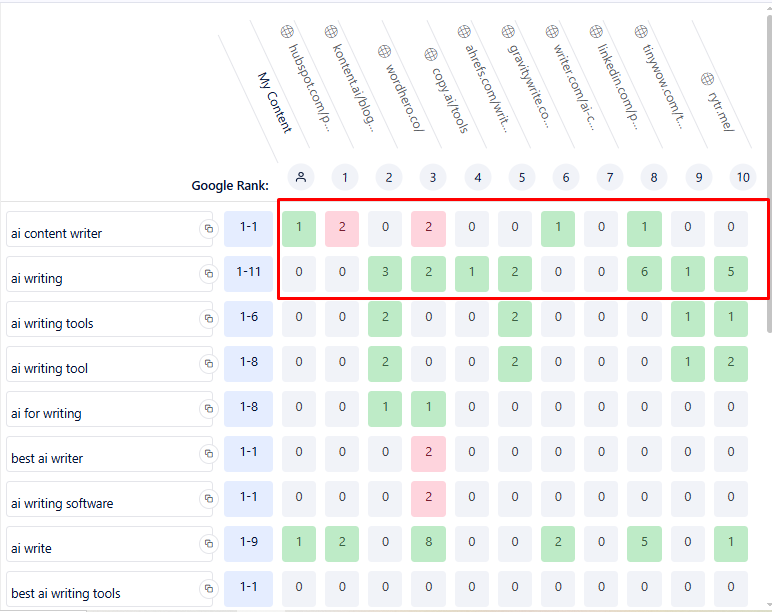Viewport: 772px width, 612px height.
Task: Select the Google Rank 10 circle
Action: coord(742,178)
